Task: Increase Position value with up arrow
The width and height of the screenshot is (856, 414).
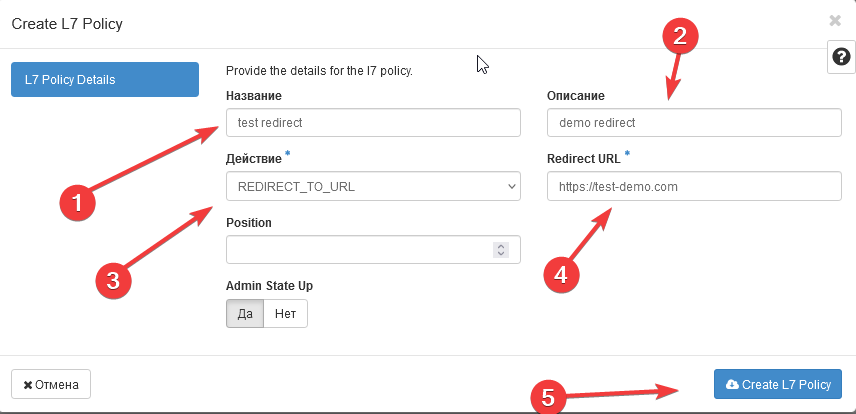Action: pyautogui.click(x=502, y=245)
